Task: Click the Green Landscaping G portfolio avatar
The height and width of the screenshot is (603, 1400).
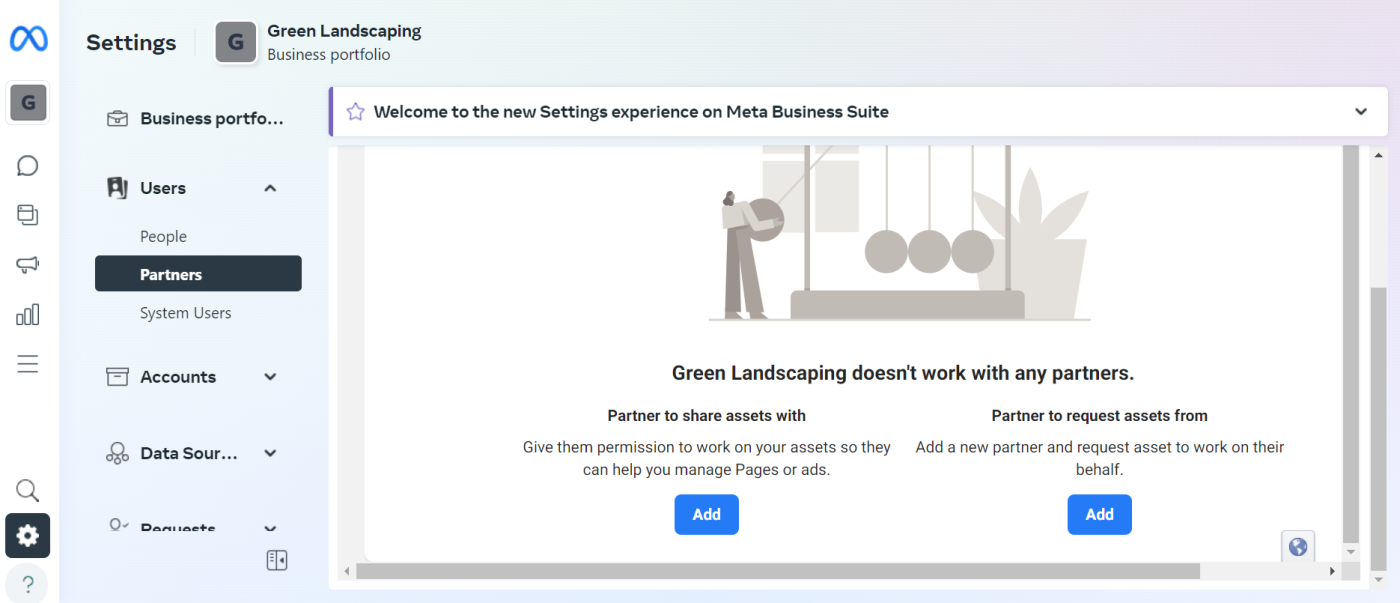Action: [236, 42]
